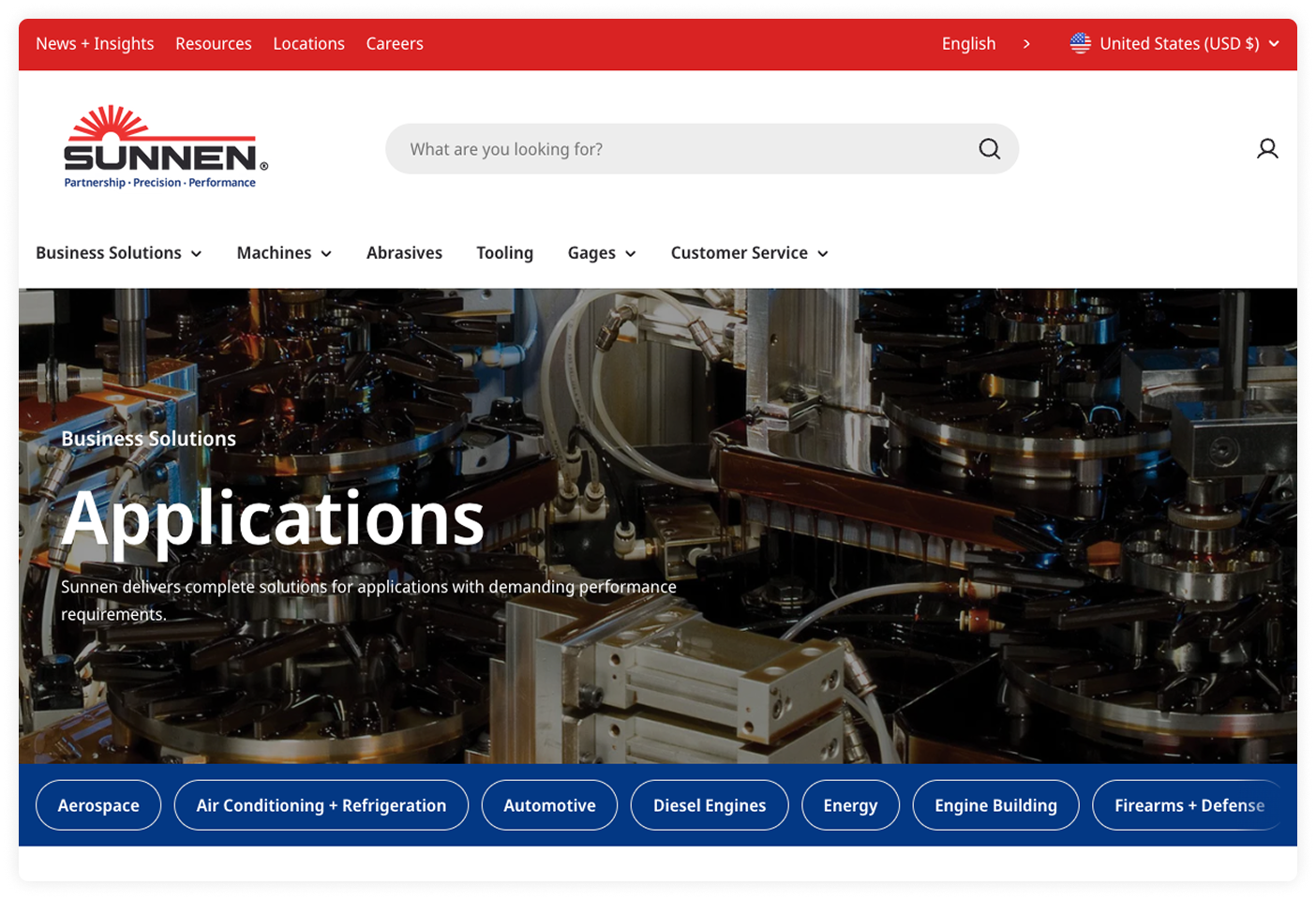Expand the Business Solutions menu chevron
This screenshot has width=1316, height=900.
[196, 254]
